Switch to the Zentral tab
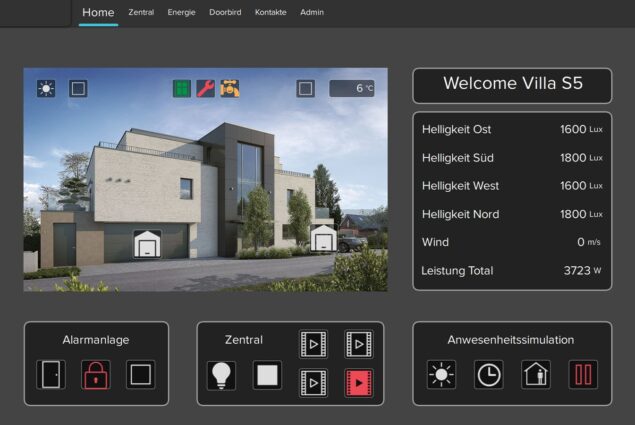The width and height of the screenshot is (635, 425). pos(141,12)
